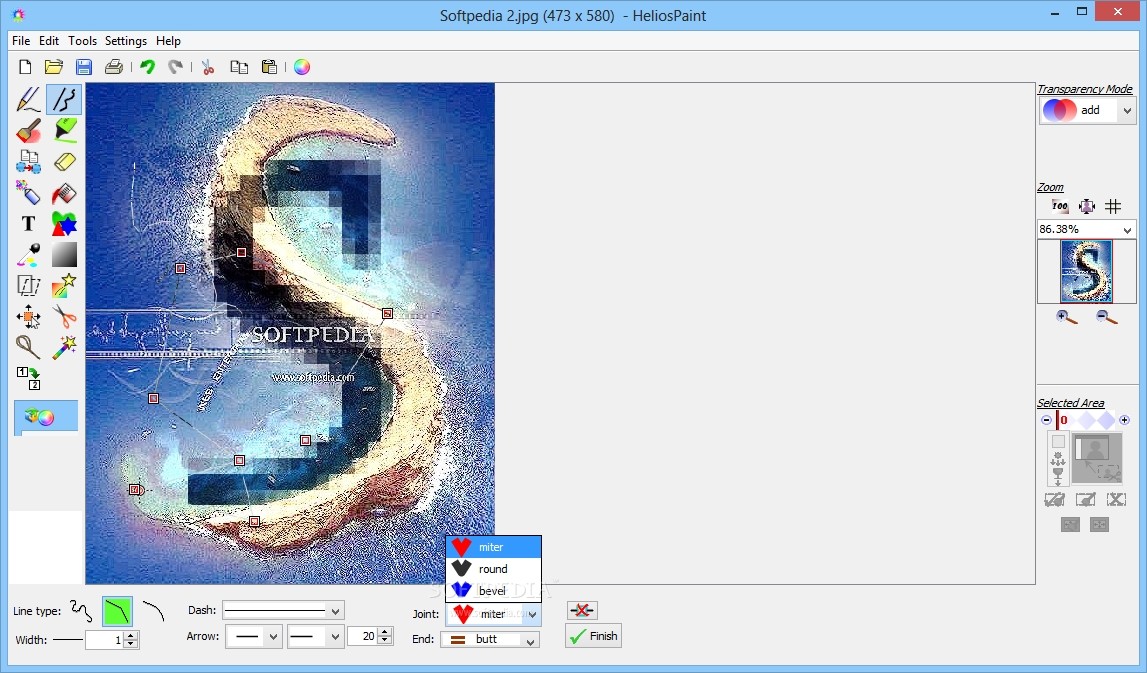Choose round joint option
The height and width of the screenshot is (673, 1147).
[493, 569]
